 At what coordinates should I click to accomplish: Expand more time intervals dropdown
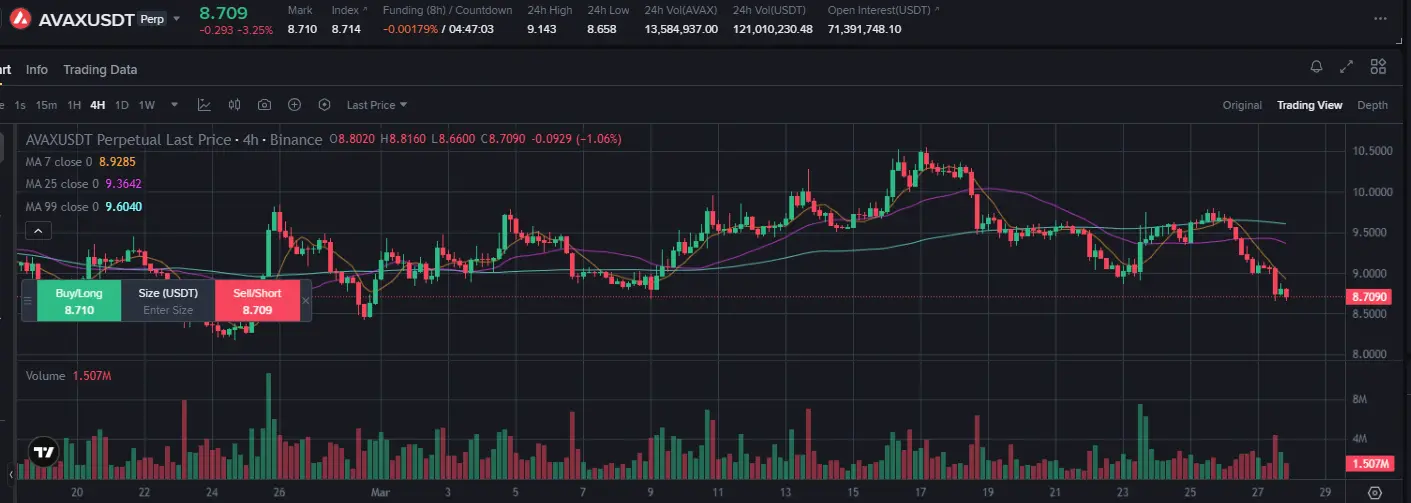pos(174,104)
